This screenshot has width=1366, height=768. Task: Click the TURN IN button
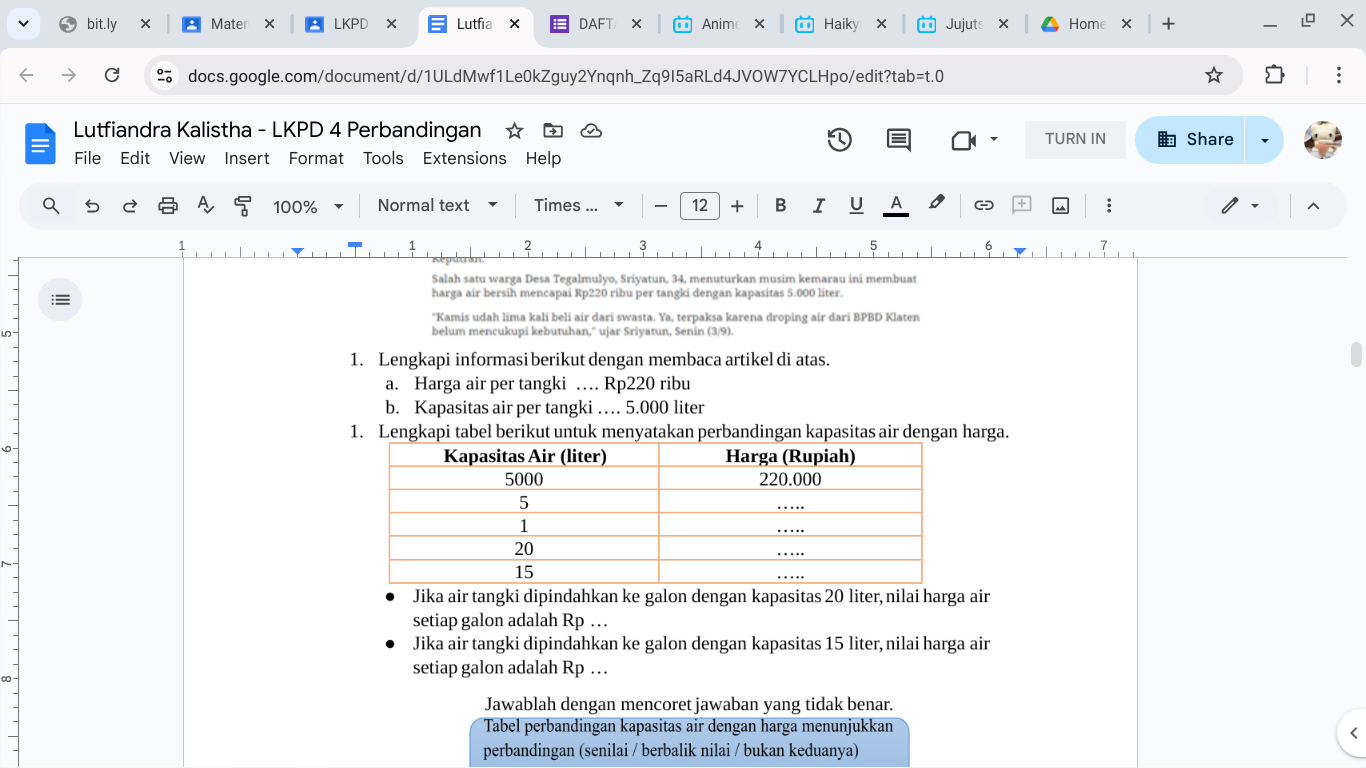(1075, 139)
